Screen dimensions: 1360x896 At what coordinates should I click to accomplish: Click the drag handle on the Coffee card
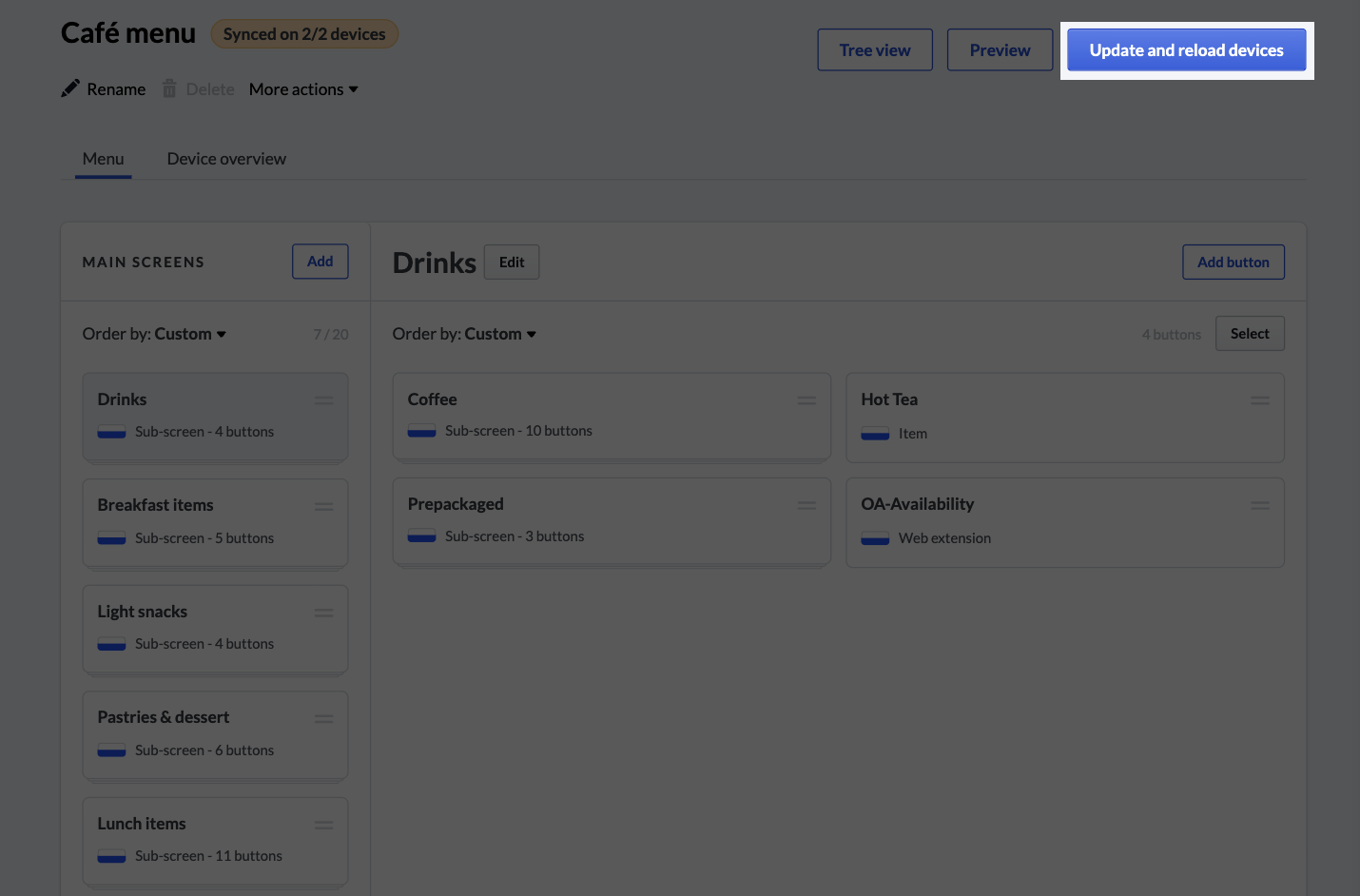click(x=806, y=399)
